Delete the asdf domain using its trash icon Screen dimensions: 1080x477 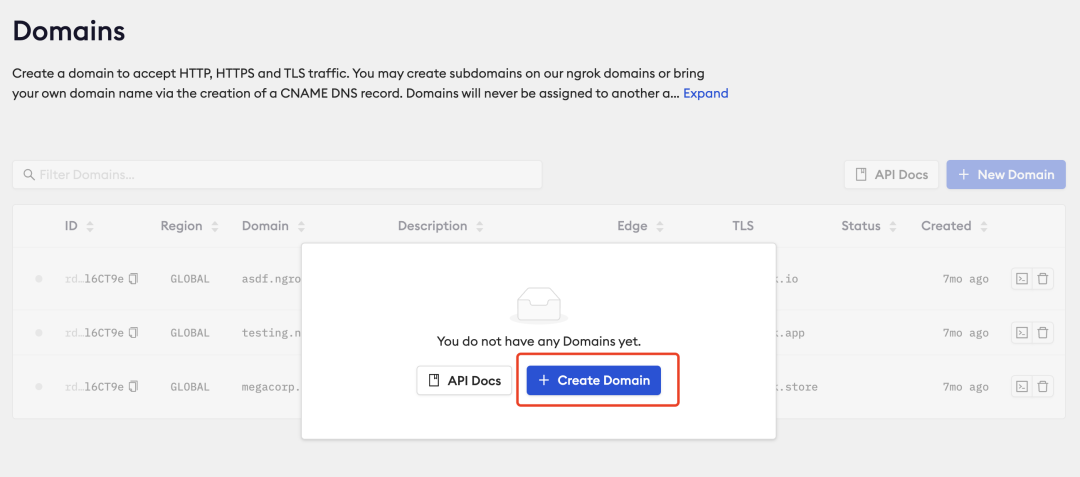pyautogui.click(x=1043, y=279)
